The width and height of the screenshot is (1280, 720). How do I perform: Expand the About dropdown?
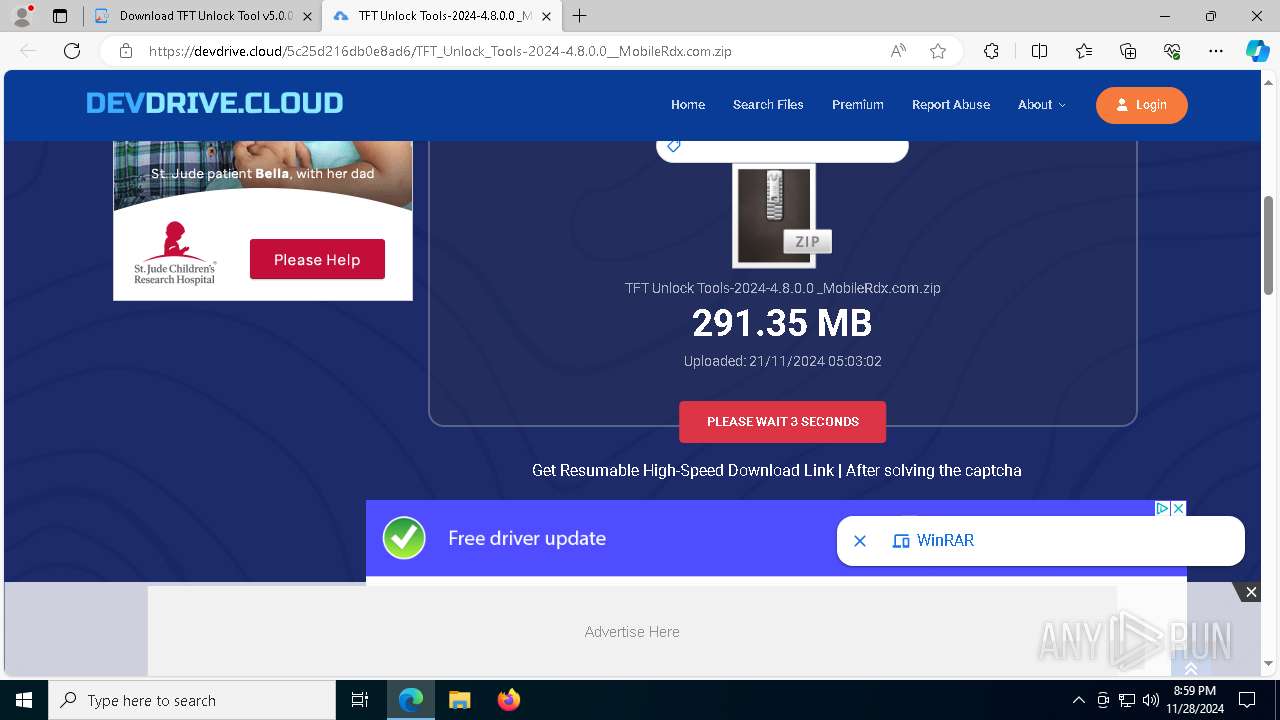coord(1042,104)
